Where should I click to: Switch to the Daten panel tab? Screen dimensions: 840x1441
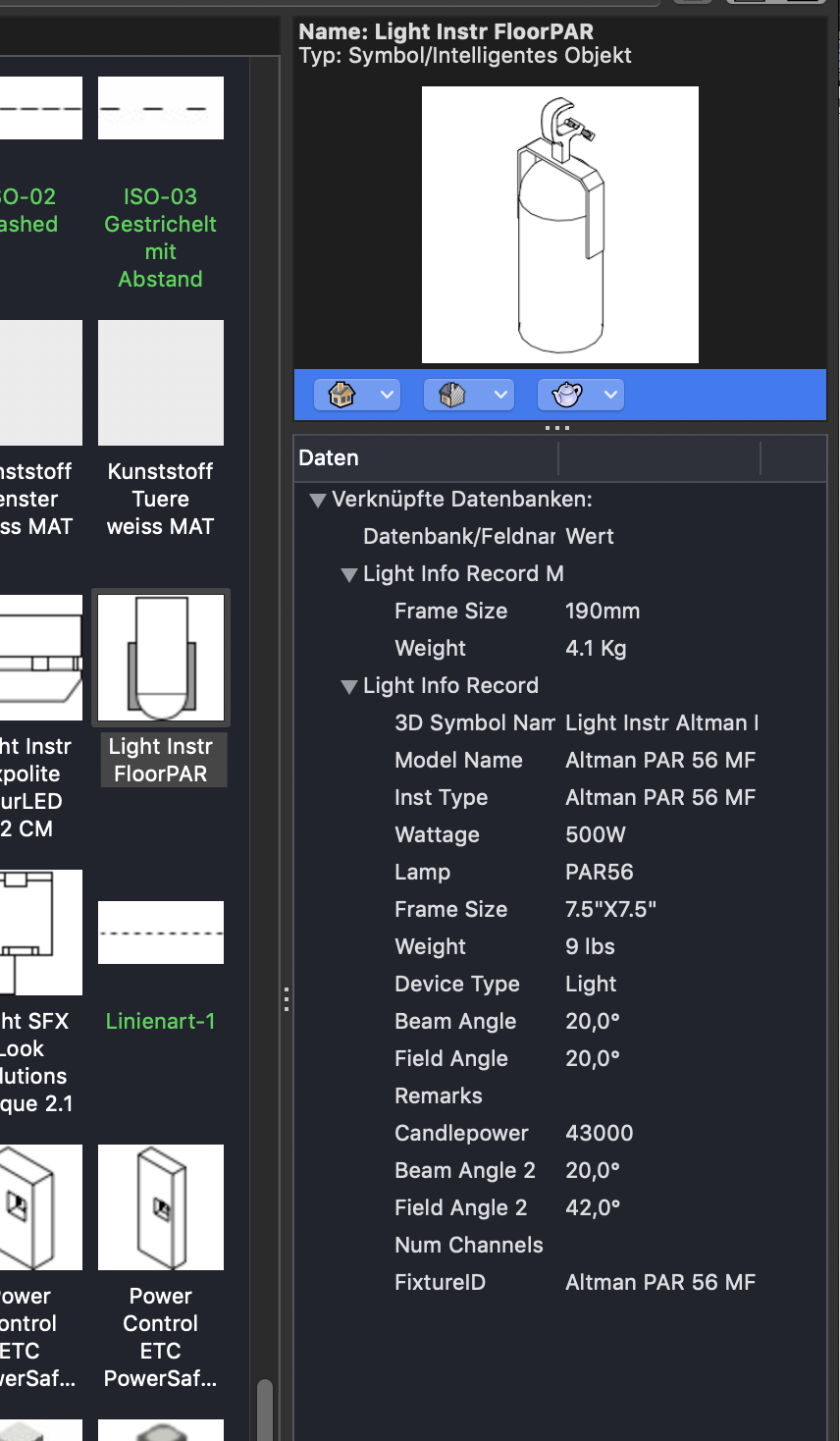pos(329,457)
